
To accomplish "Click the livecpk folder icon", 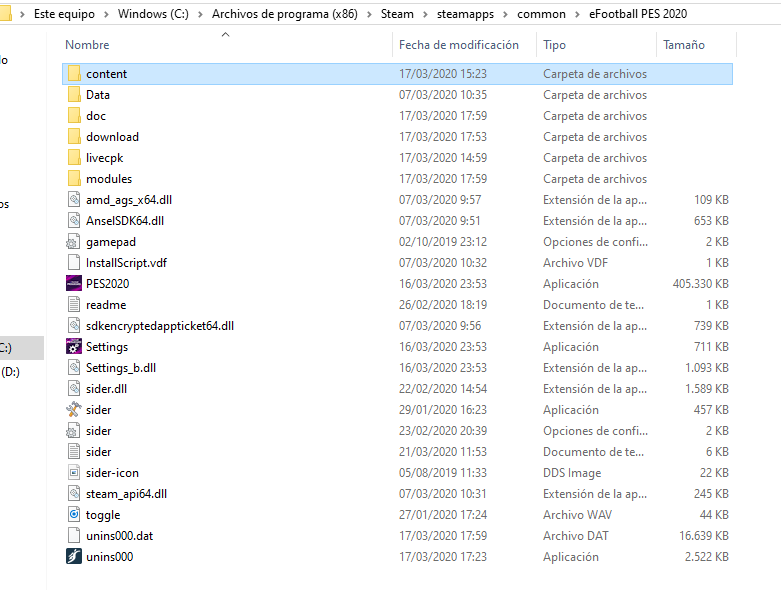I will (74, 158).
